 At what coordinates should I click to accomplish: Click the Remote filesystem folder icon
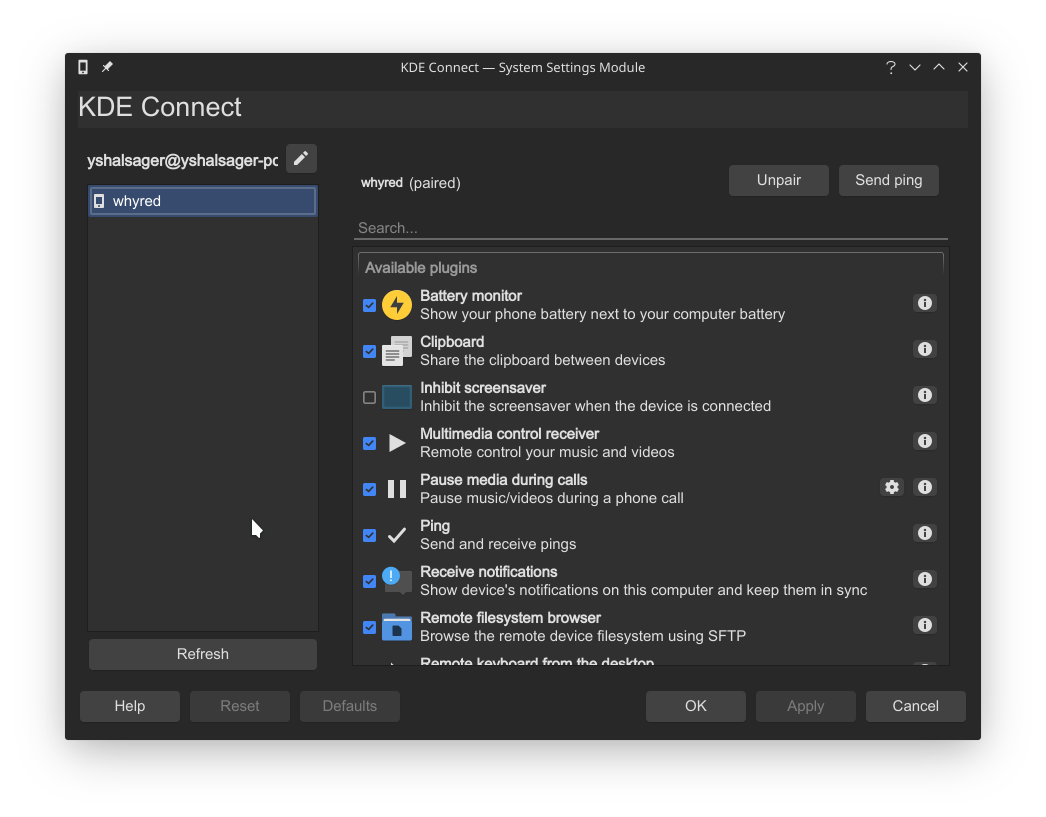[397, 627]
